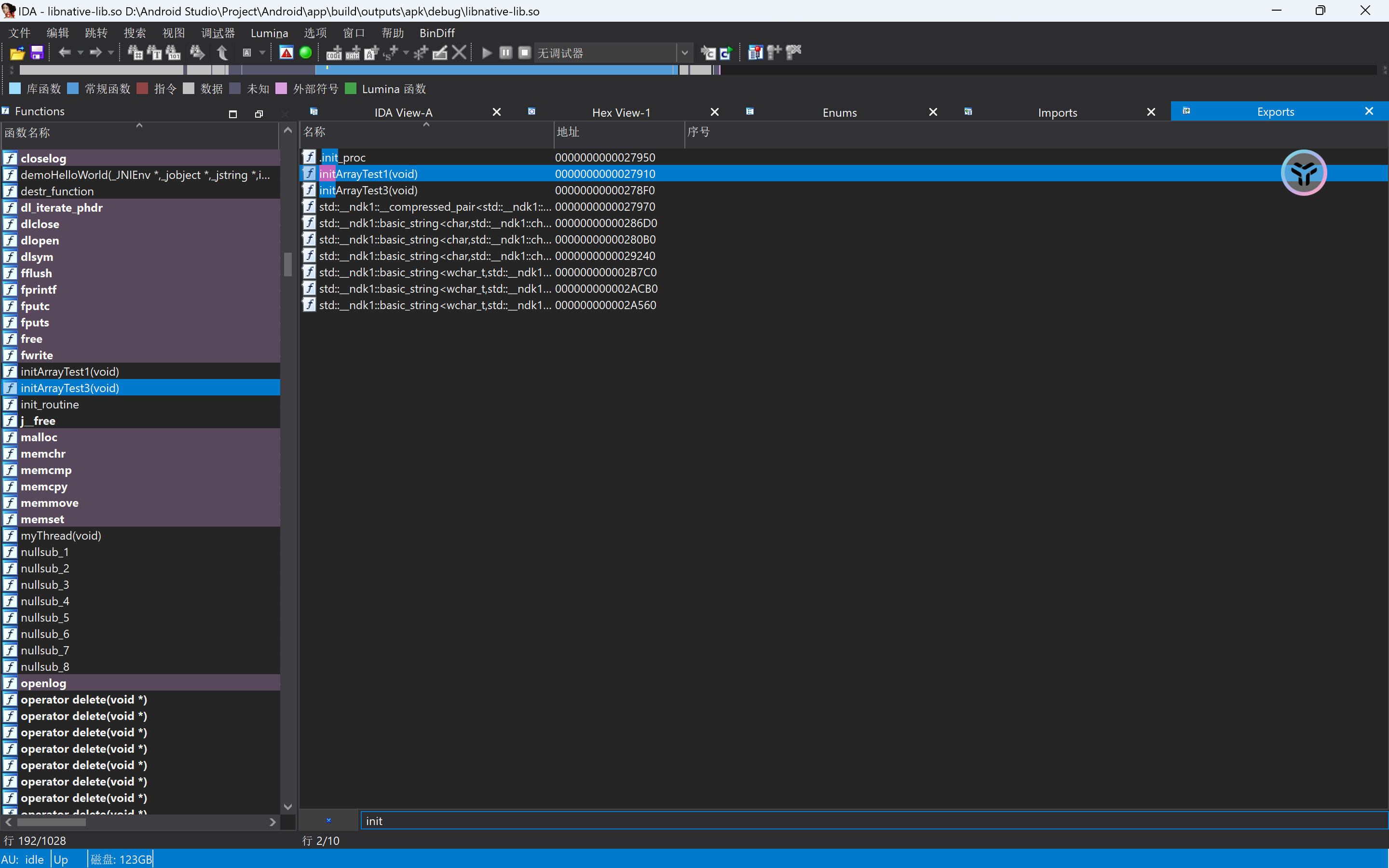
Task: Expand the forward arrow history dropdown
Action: [x=111, y=53]
